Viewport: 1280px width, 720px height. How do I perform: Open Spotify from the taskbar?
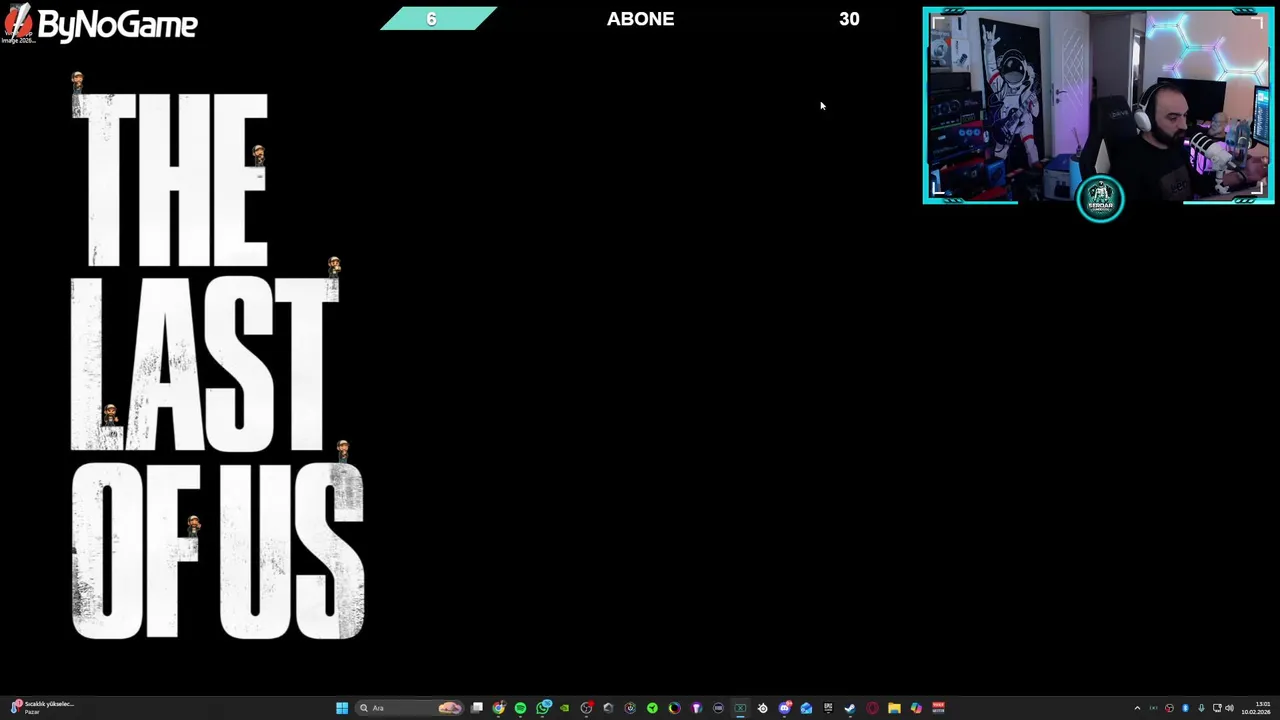coord(520,708)
